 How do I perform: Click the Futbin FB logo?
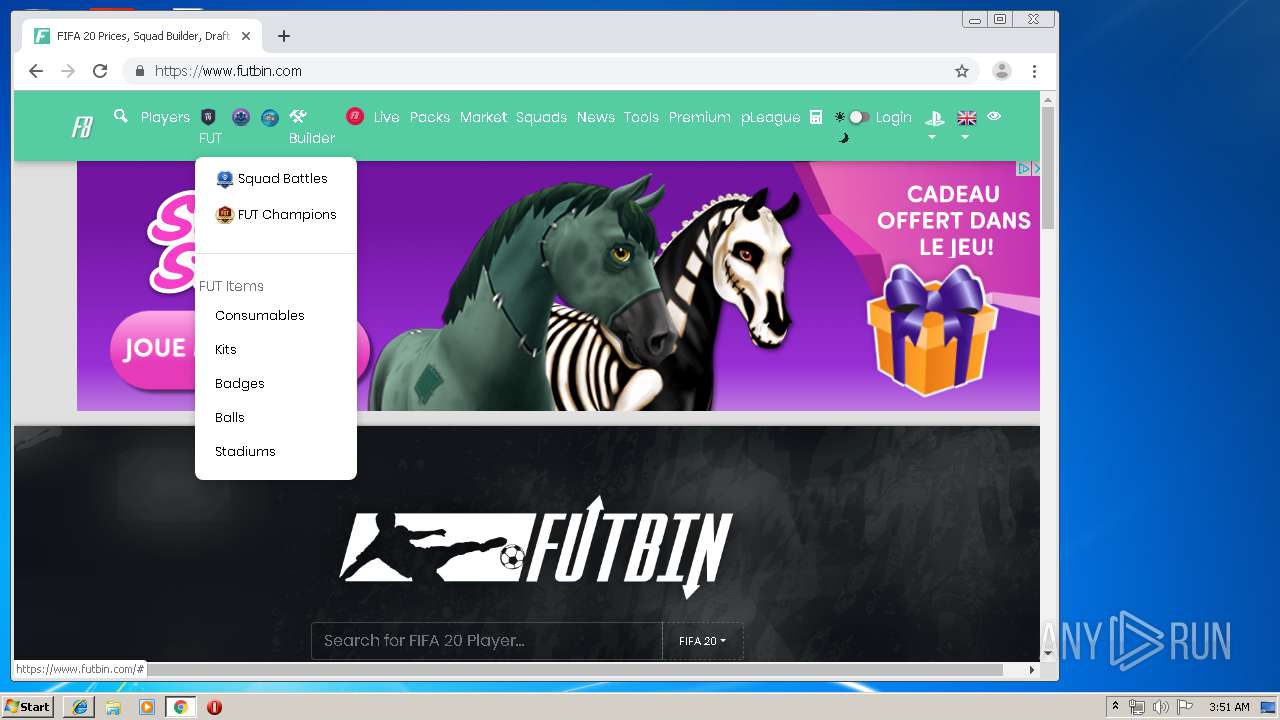tap(82, 127)
